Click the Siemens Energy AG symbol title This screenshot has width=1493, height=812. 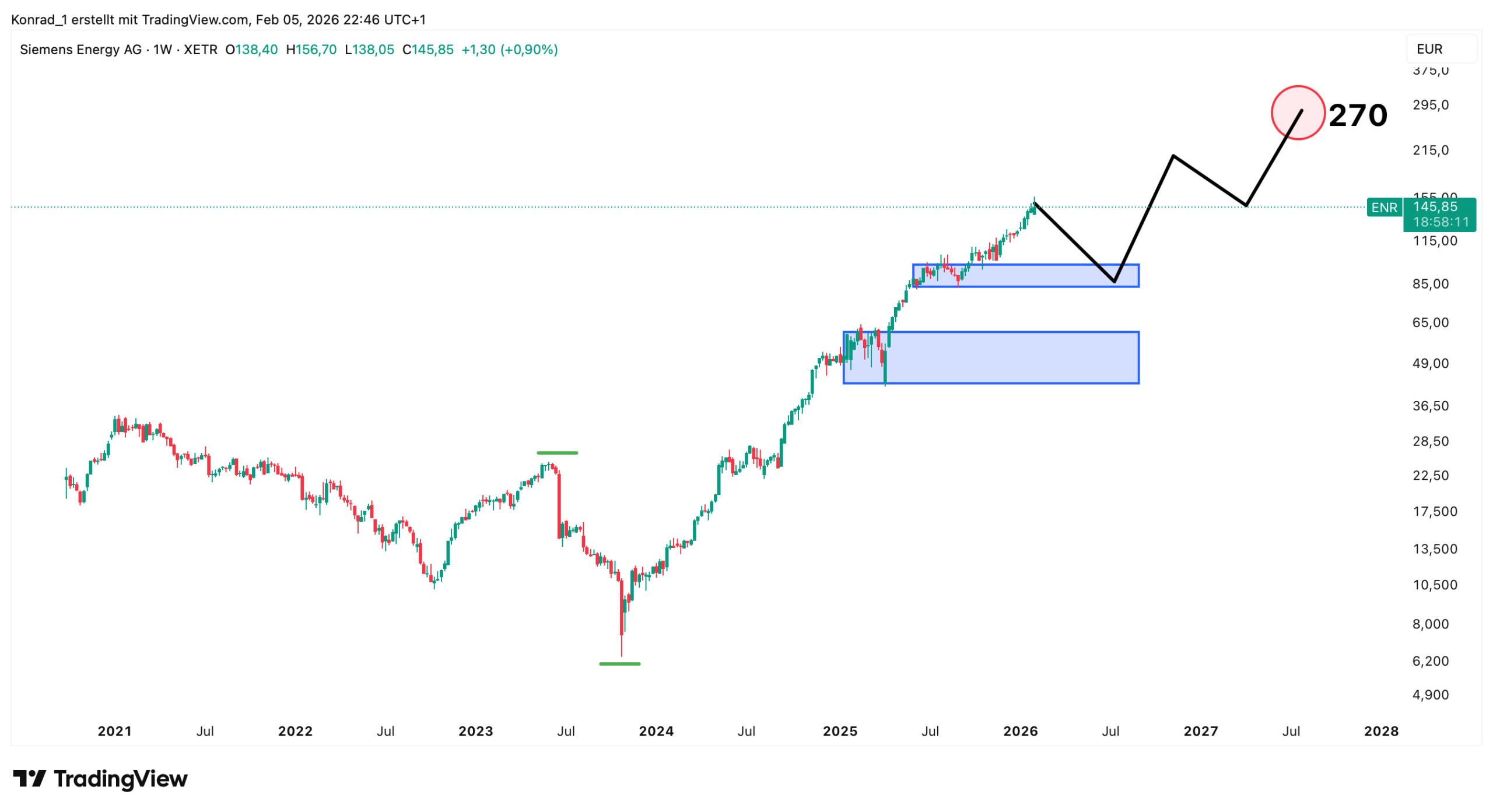[x=80, y=50]
